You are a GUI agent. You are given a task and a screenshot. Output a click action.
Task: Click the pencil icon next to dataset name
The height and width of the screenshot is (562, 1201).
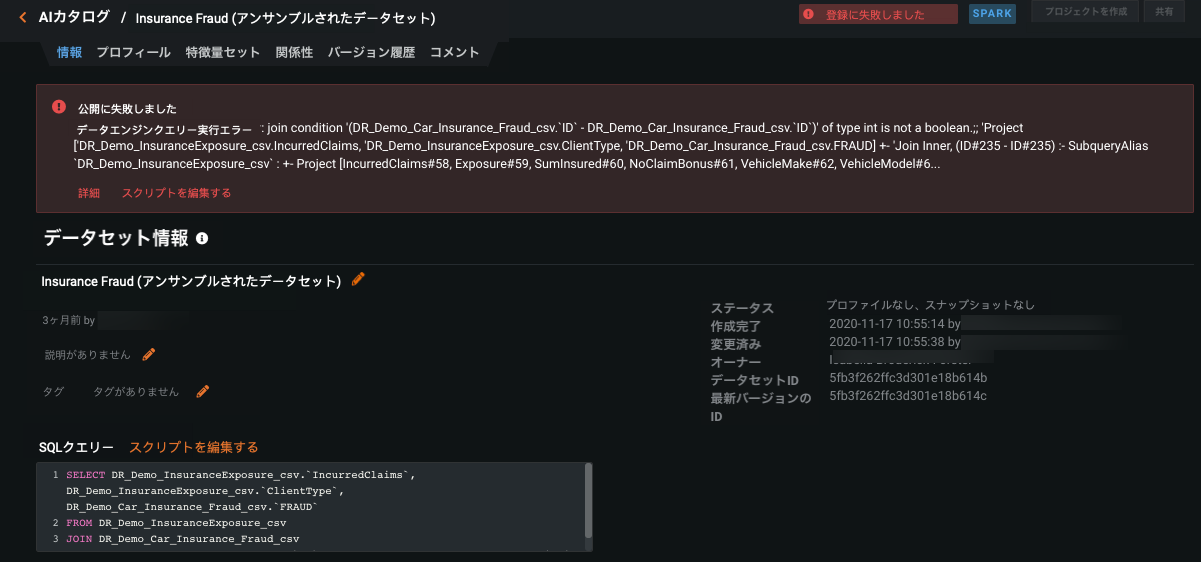(358, 280)
